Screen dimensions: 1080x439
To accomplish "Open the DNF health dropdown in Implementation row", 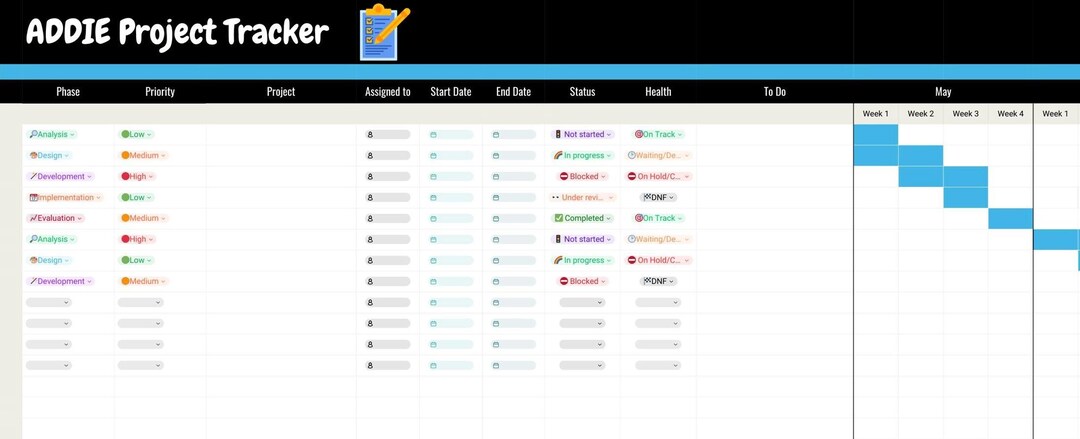I will [x=658, y=197].
